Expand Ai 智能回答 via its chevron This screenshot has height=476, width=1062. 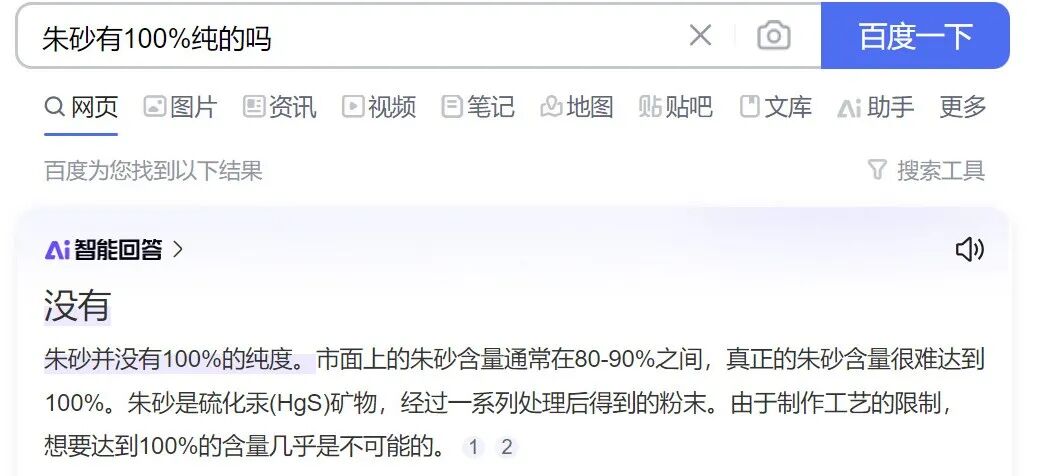coord(178,250)
